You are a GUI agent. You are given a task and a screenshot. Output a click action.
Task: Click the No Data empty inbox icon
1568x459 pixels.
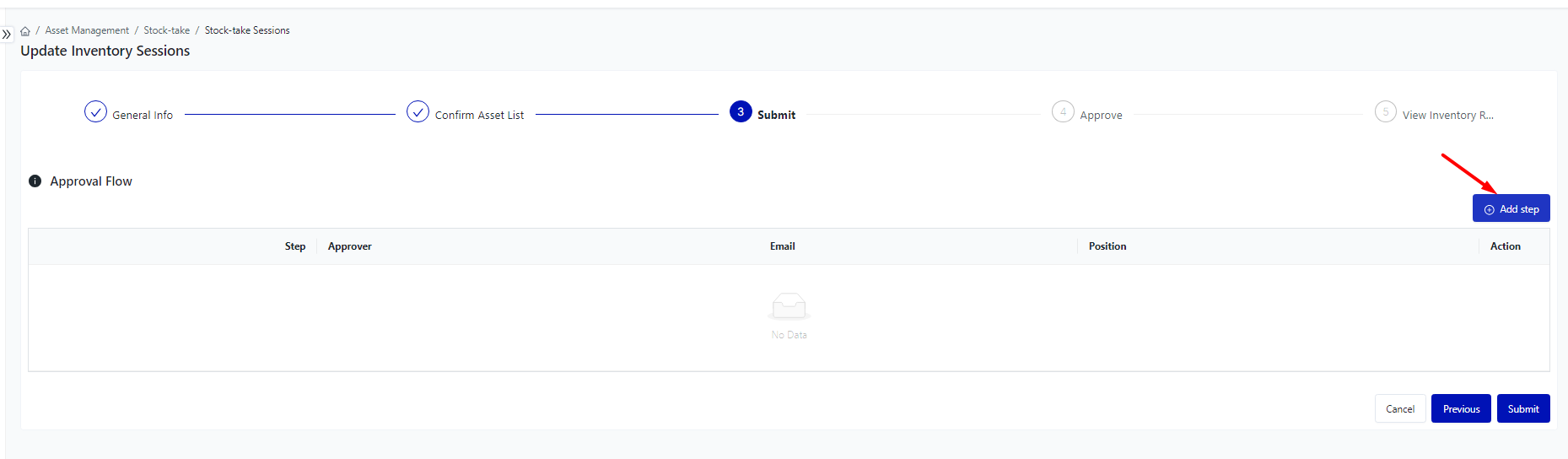(x=789, y=305)
